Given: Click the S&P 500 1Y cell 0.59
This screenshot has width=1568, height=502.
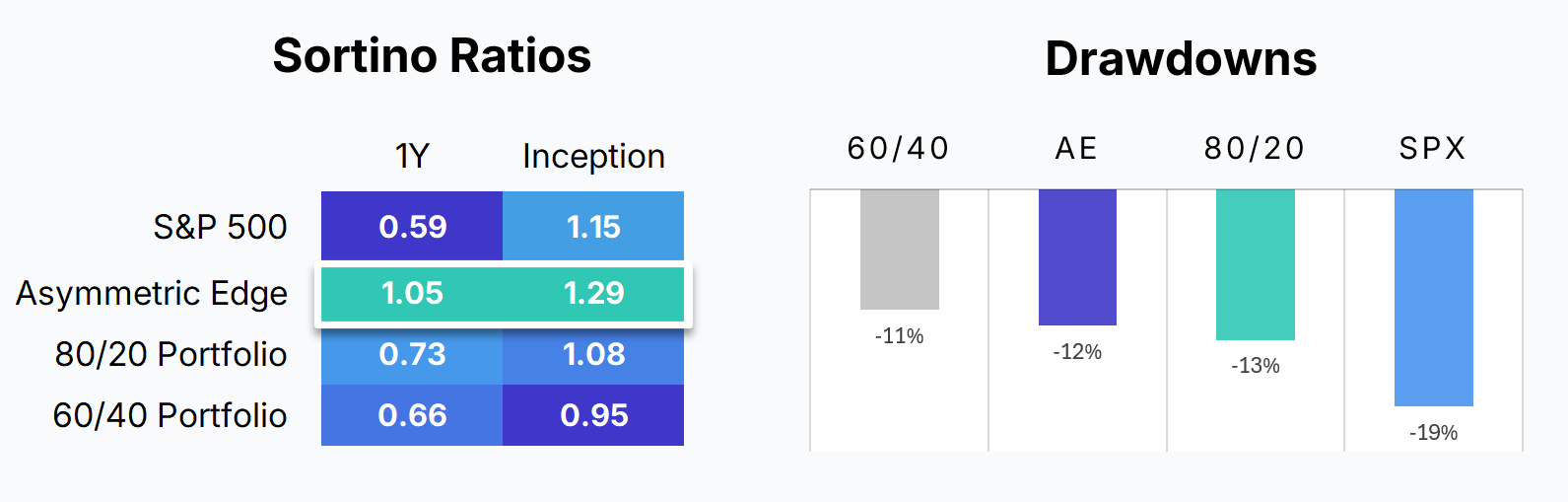Looking at the screenshot, I should [412, 227].
